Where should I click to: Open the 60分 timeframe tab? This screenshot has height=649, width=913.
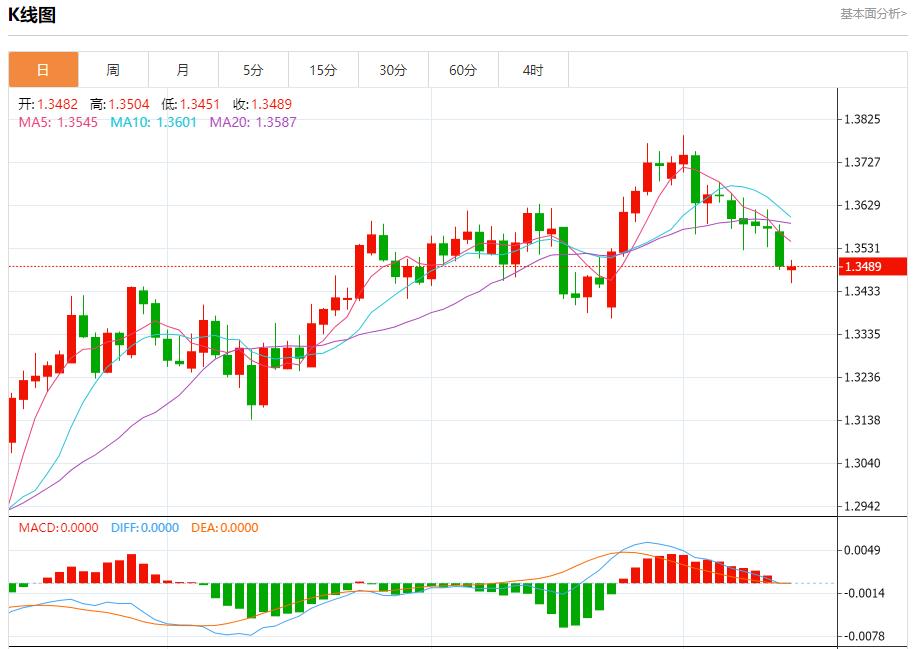pyautogui.click(x=463, y=70)
